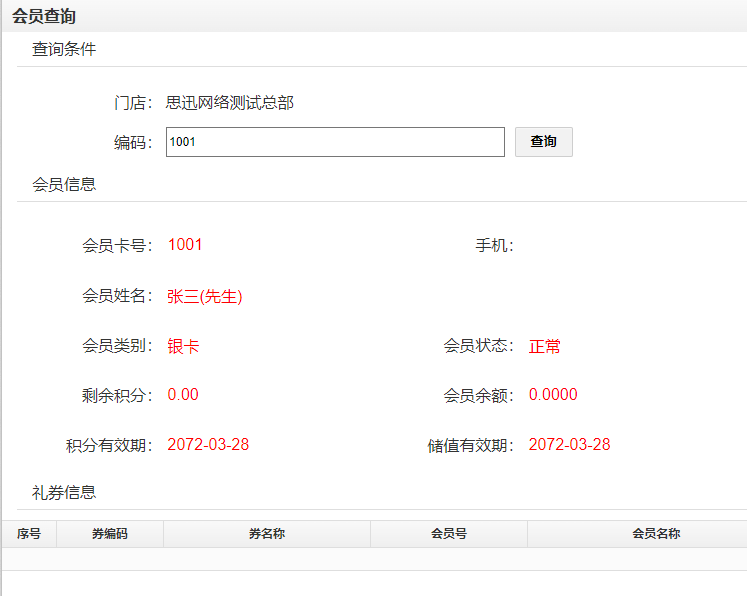The height and width of the screenshot is (596, 747).
Task: Click the 门店 field label
Action: pyautogui.click(x=133, y=103)
